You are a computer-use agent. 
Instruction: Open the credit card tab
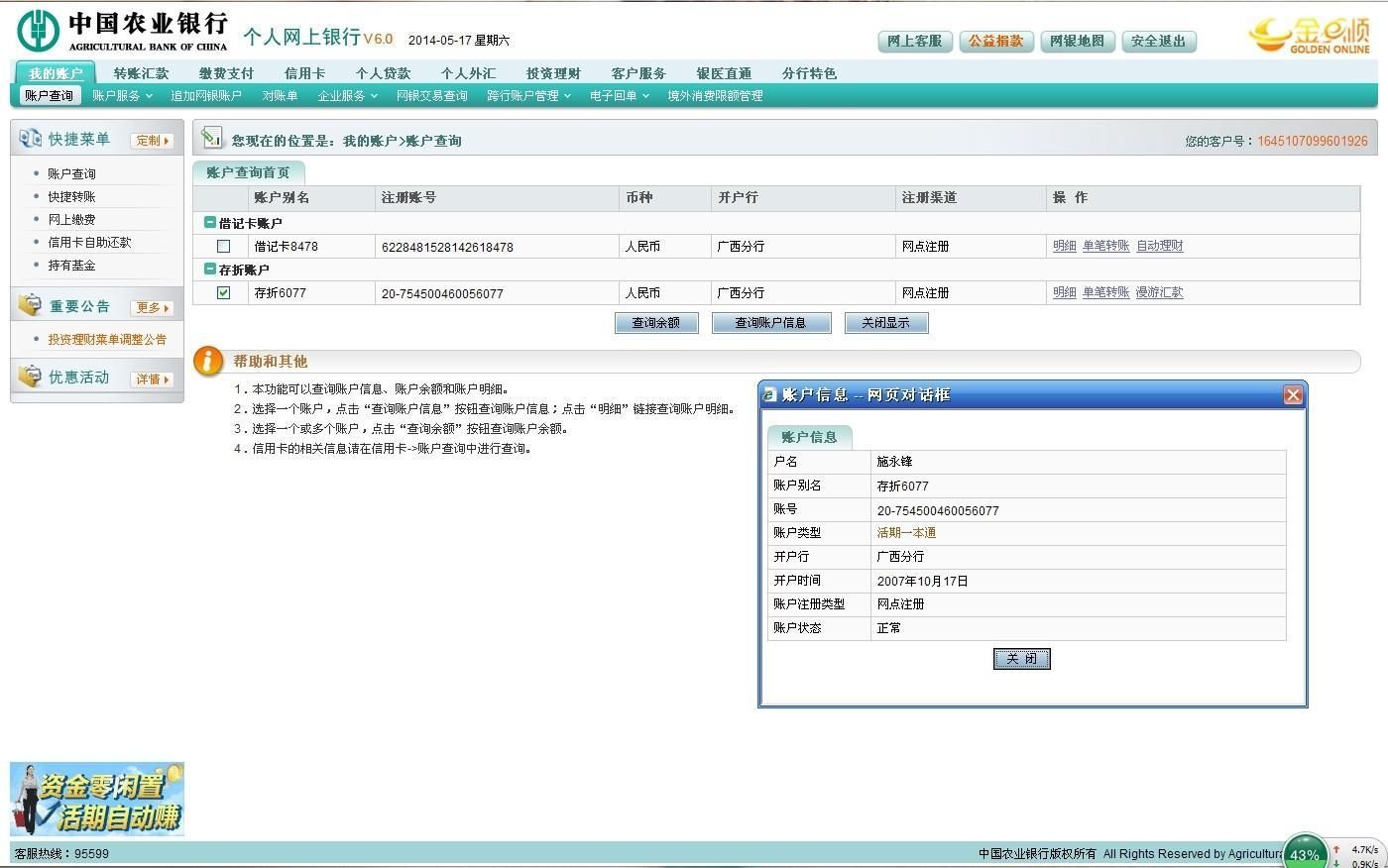coord(304,73)
